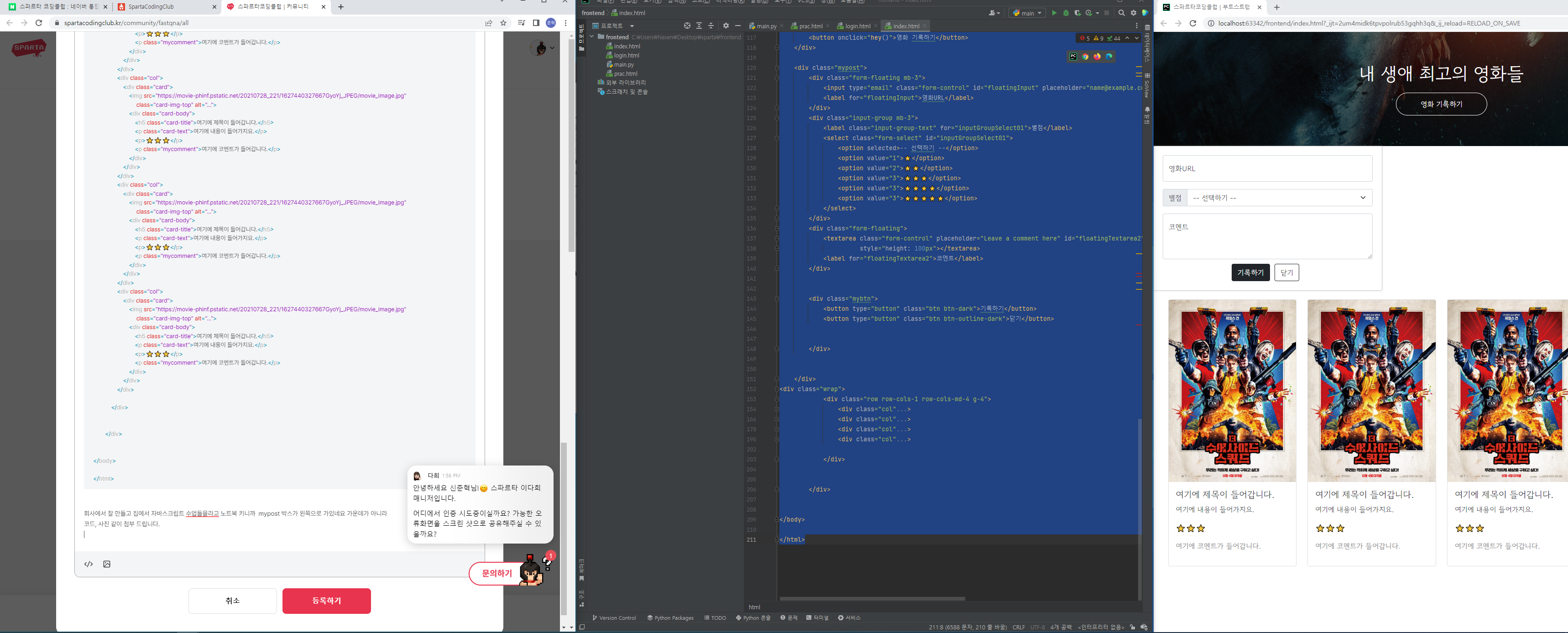This screenshot has width=1568, height=633.
Task: Open built-in PyCharm preview from browser popup
Action: click(1073, 57)
